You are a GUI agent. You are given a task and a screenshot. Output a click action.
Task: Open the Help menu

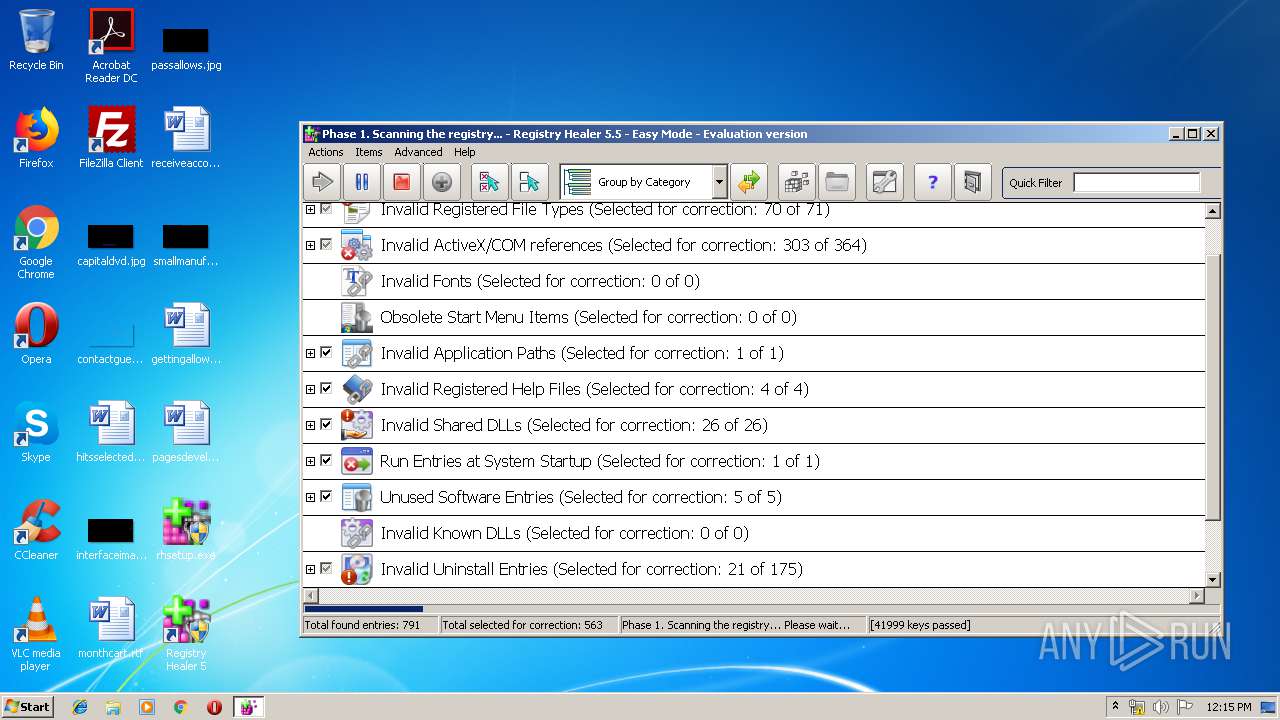coord(465,152)
